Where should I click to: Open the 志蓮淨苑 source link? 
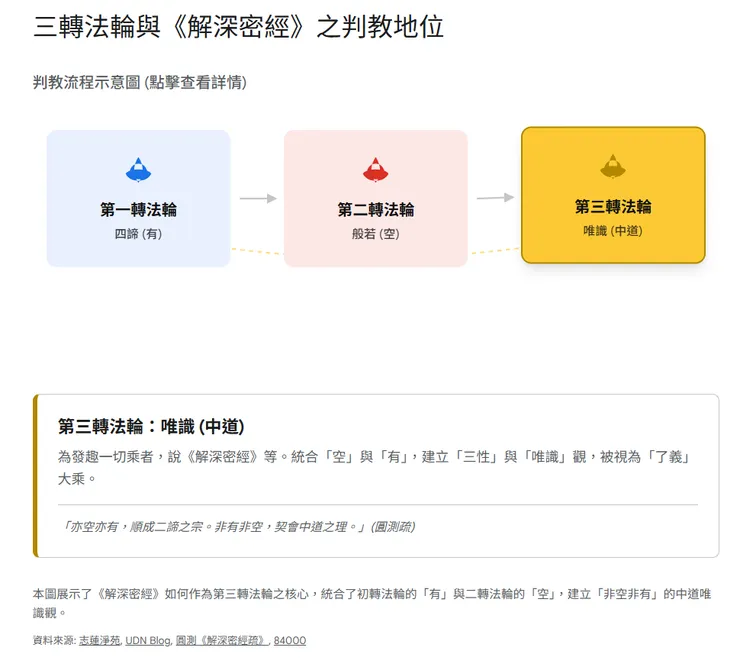coord(100,641)
